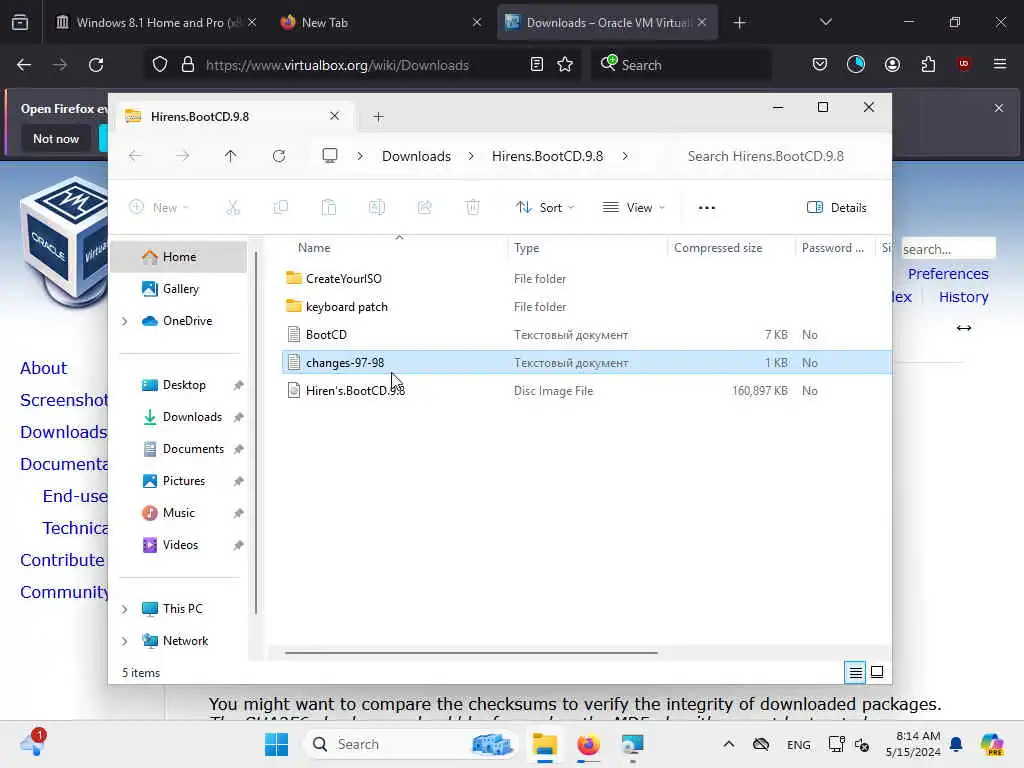
Task: Click the Cut icon in Explorer toolbar
Action: click(232, 208)
